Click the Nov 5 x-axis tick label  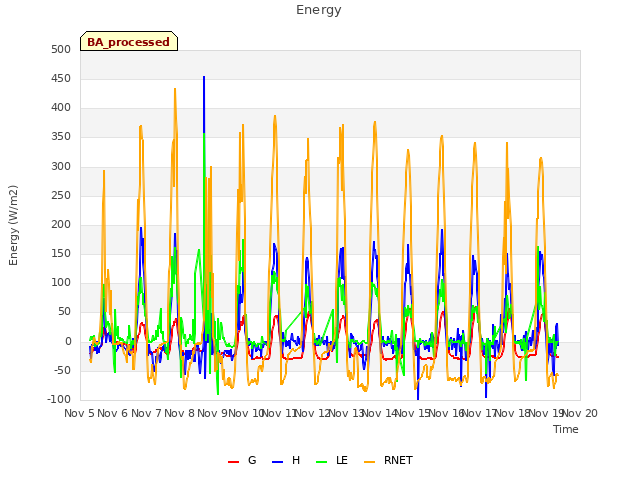(80, 413)
